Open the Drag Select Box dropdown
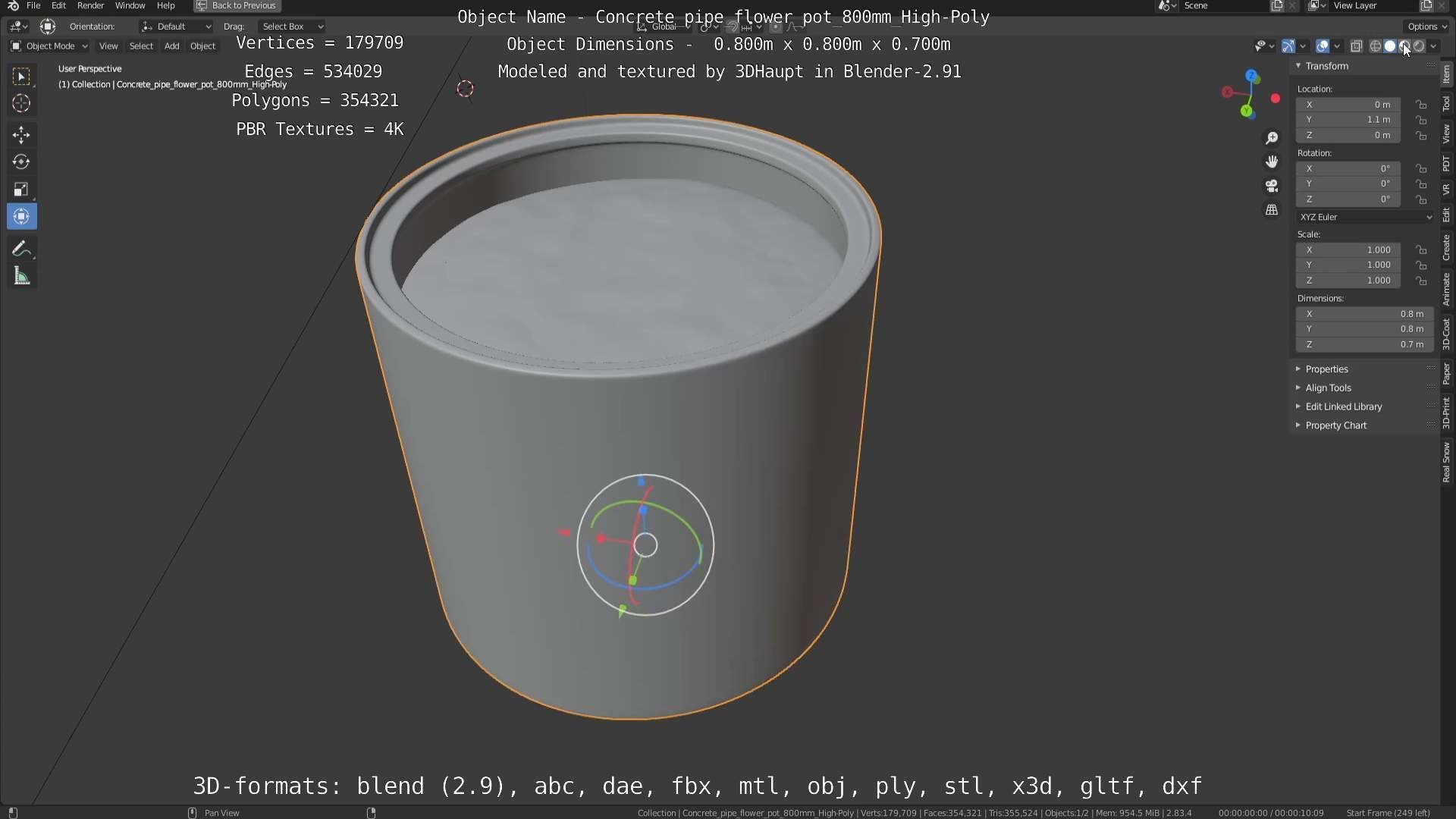The height and width of the screenshot is (819, 1456). [292, 27]
